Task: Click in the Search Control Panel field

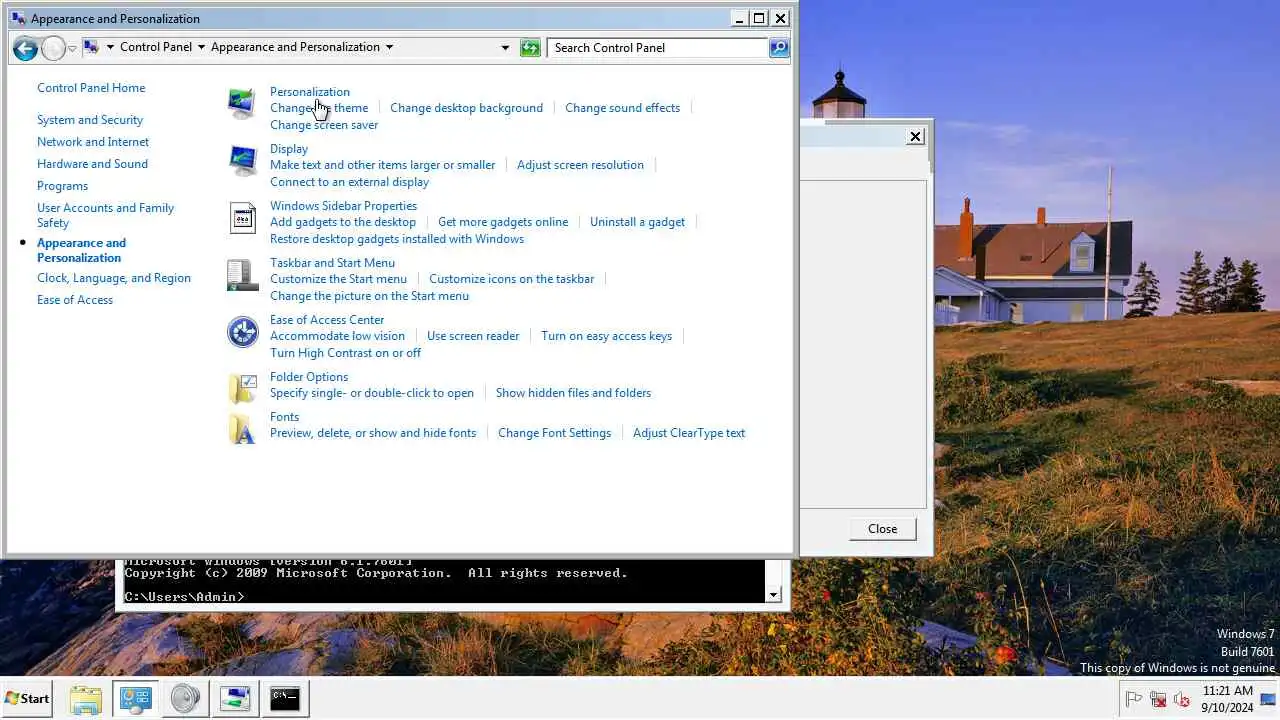Action: click(658, 47)
